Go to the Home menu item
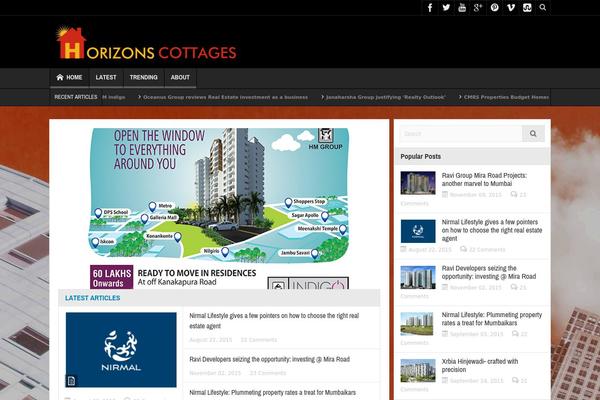This screenshot has width=600, height=400. 69,77
